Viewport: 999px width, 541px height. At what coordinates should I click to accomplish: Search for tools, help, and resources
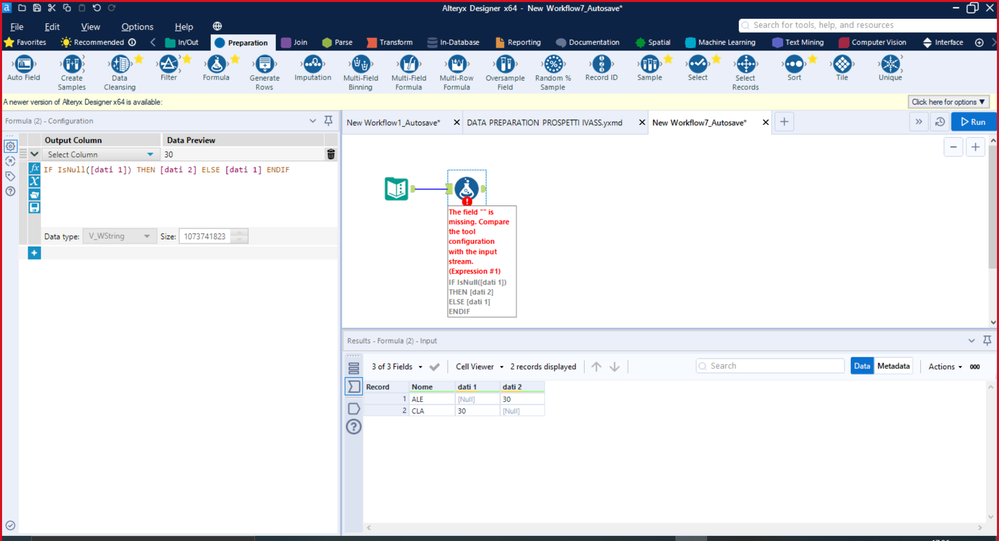(x=868, y=25)
